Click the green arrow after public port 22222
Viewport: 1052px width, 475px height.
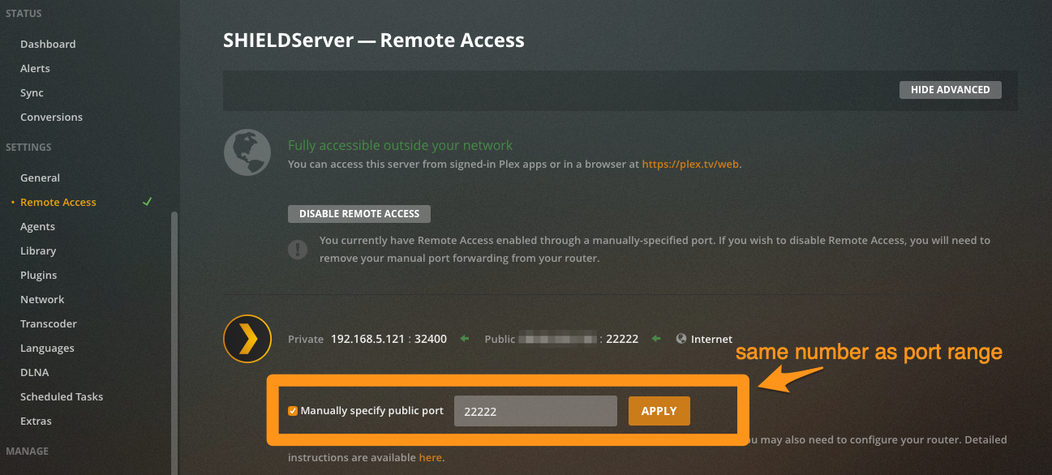(x=656, y=339)
